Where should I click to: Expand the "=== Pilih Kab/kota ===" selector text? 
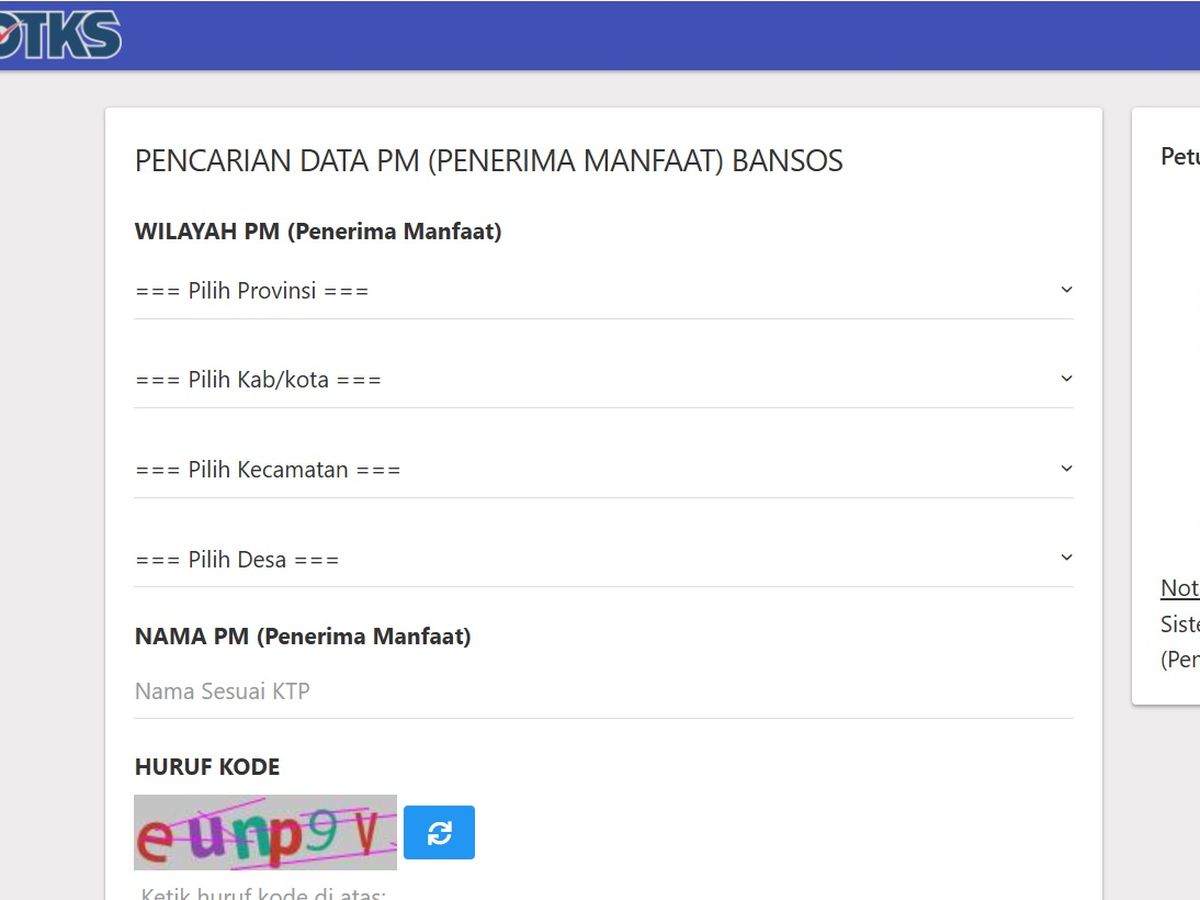(258, 380)
